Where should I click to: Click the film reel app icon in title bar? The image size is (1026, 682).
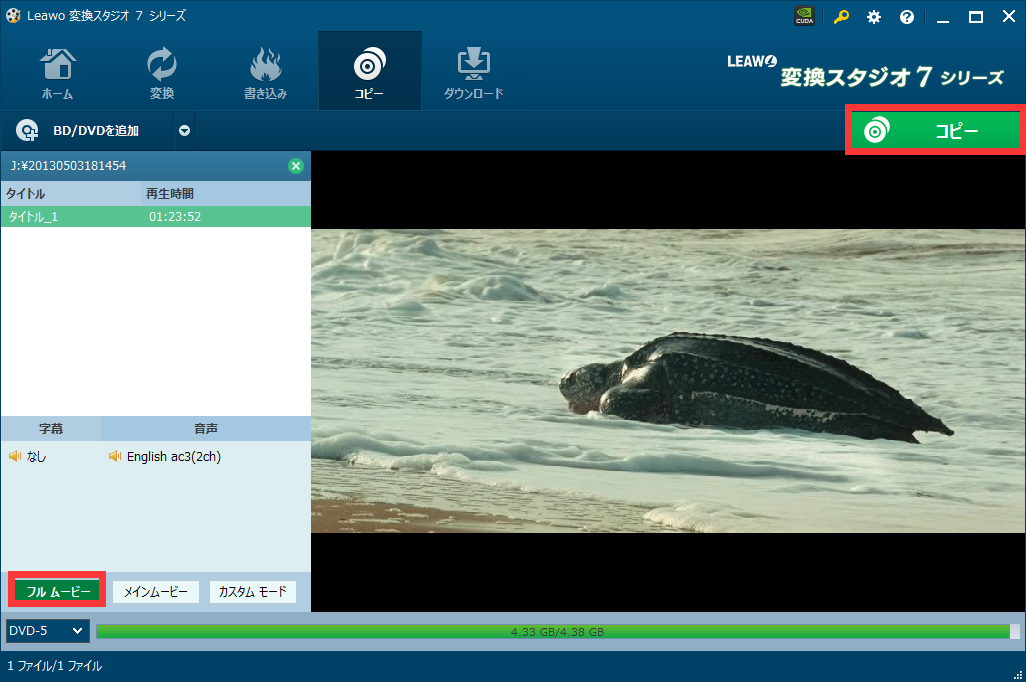(x=13, y=15)
